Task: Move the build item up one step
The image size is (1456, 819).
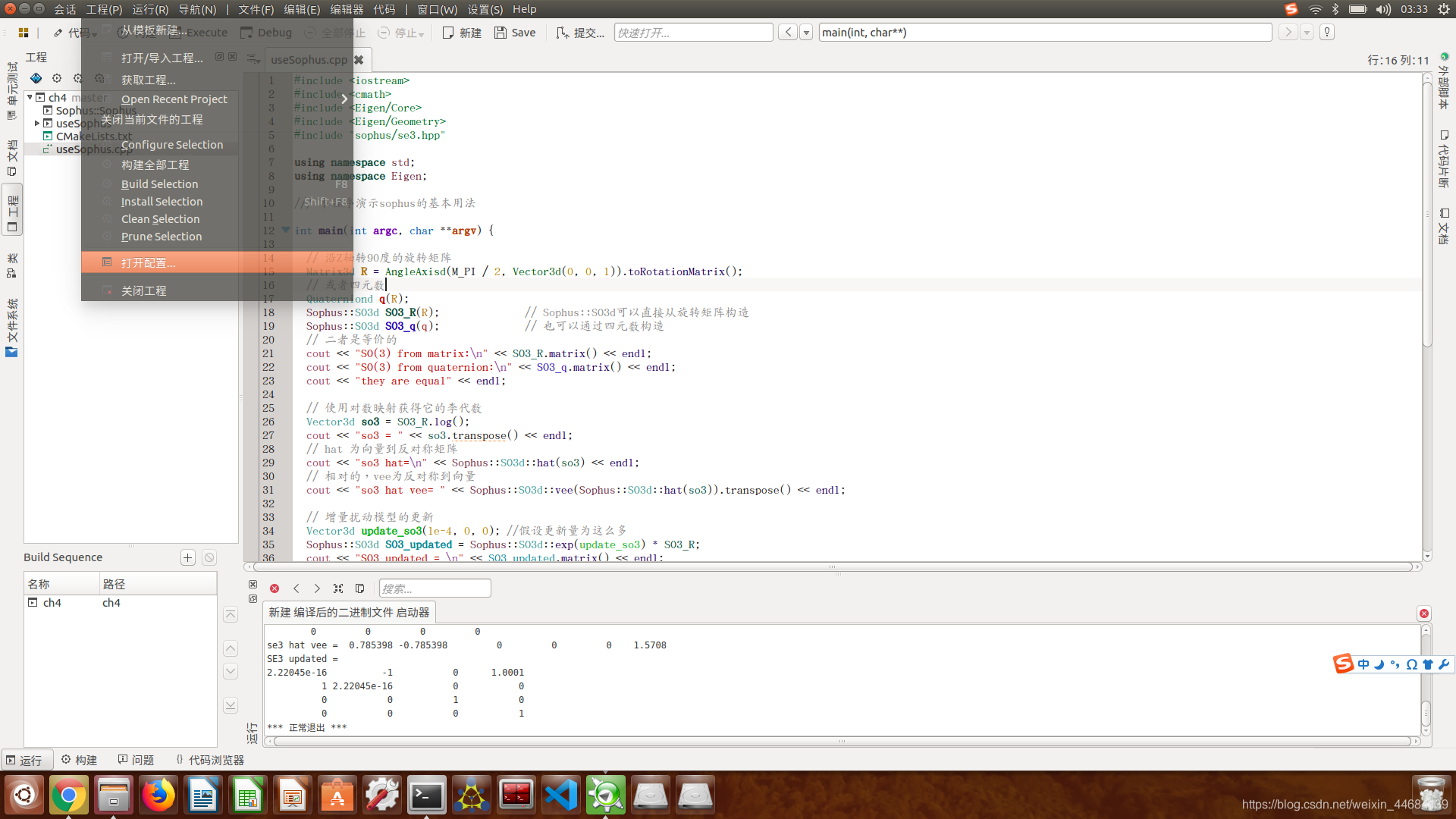Action: [x=231, y=648]
